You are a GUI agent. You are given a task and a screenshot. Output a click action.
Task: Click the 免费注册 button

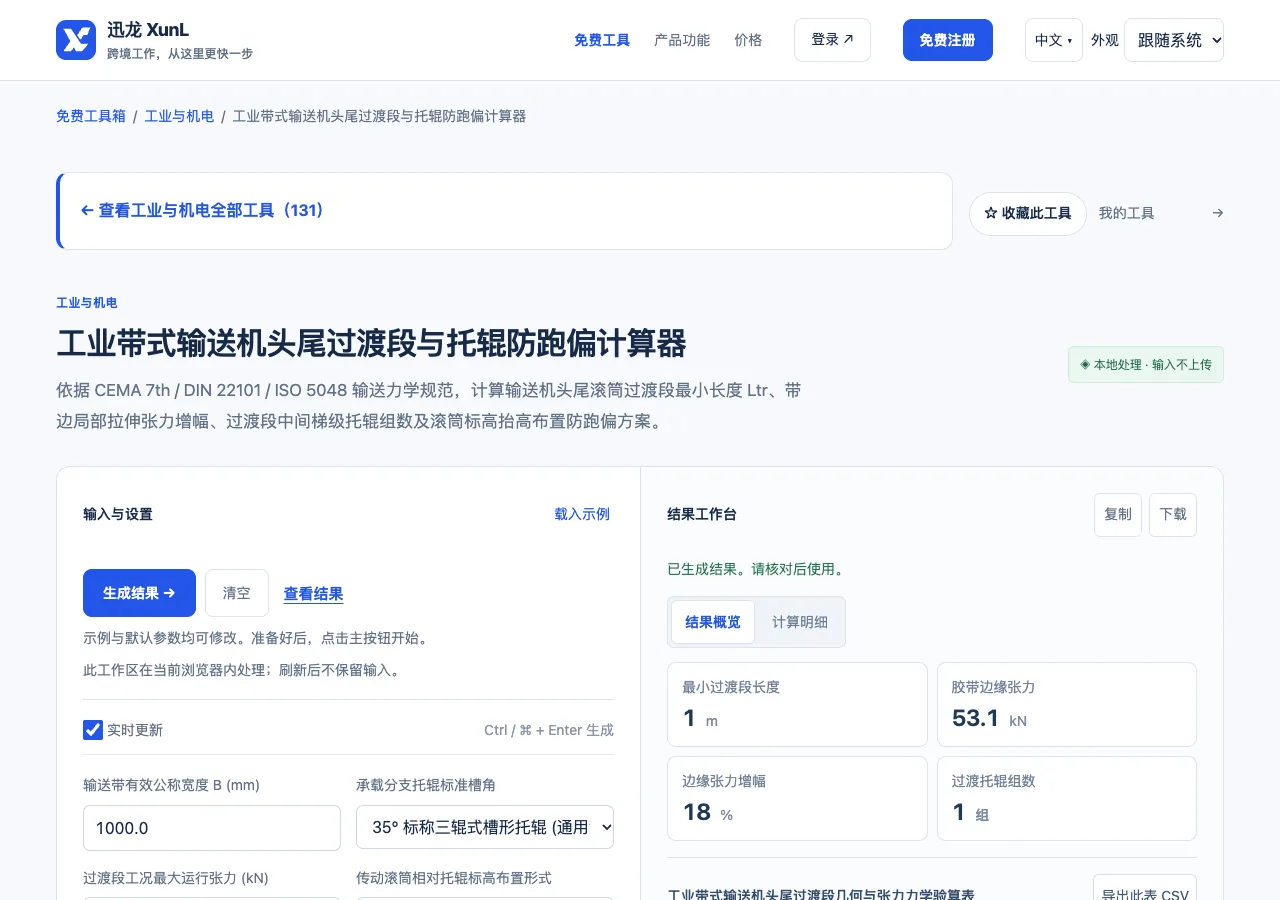(x=948, y=40)
